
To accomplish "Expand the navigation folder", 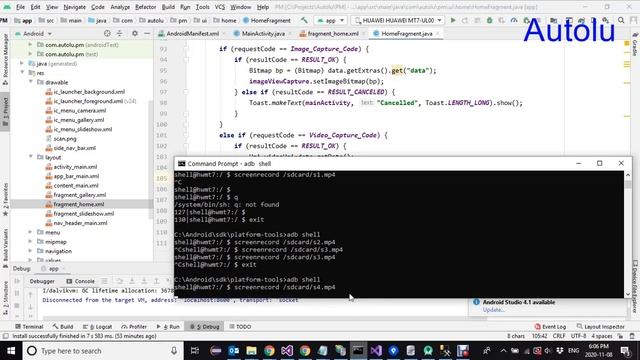I will [31, 251].
